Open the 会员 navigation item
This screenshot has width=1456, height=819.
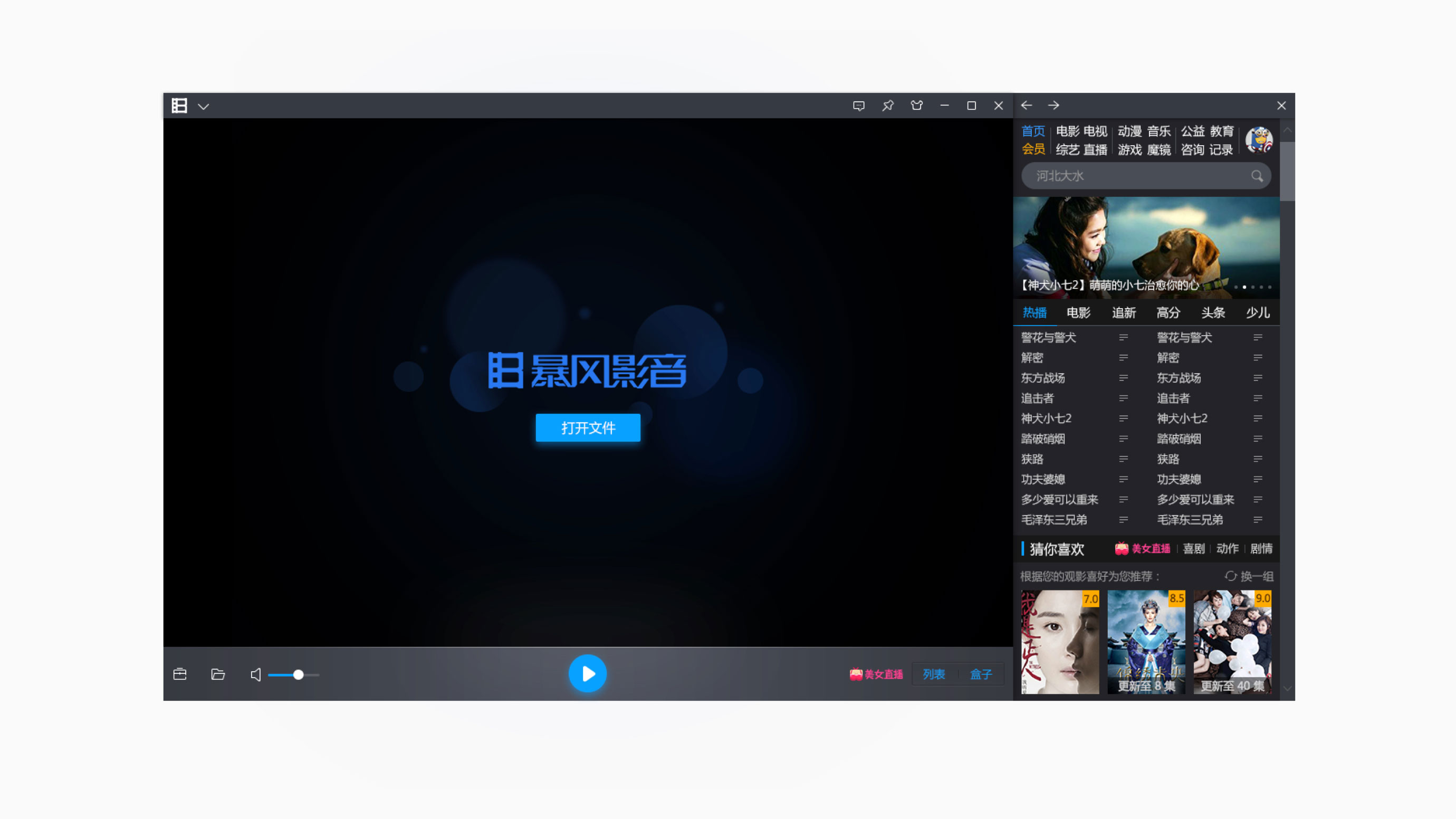tap(1033, 149)
